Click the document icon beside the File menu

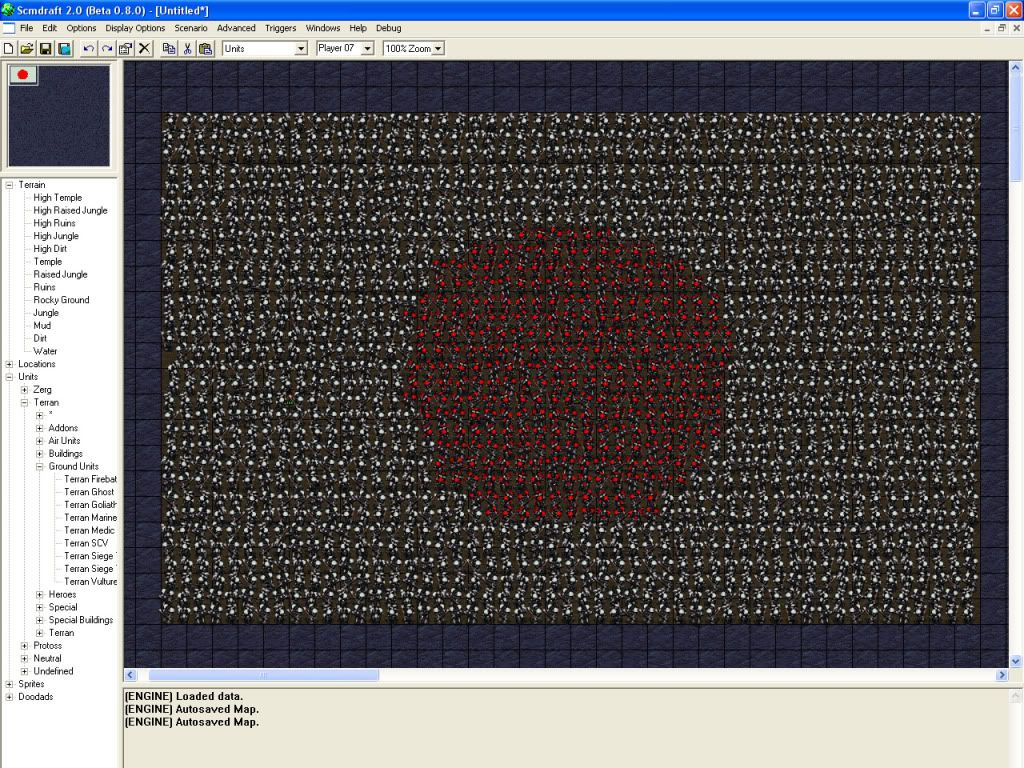(8, 28)
